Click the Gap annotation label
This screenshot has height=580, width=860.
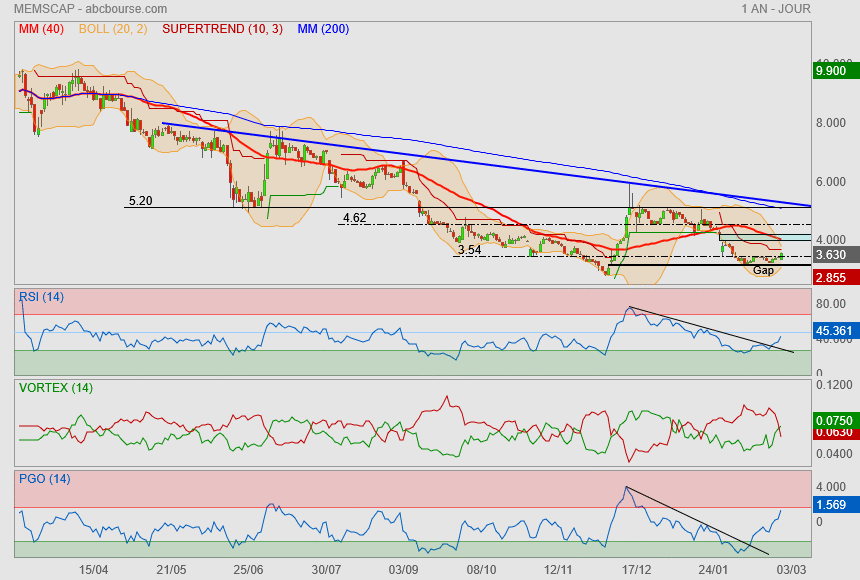pyautogui.click(x=763, y=270)
